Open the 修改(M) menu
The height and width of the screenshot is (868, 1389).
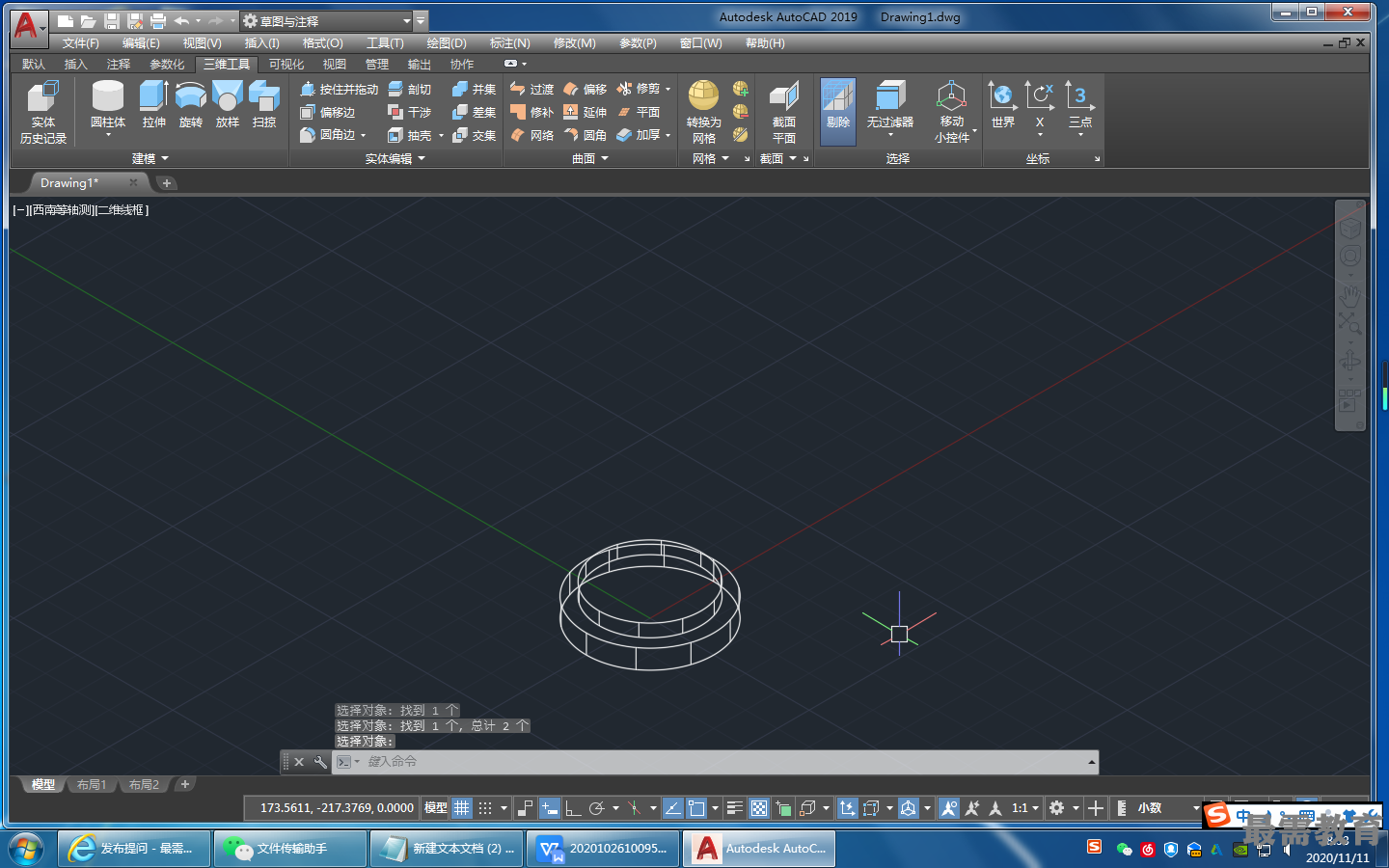(574, 43)
